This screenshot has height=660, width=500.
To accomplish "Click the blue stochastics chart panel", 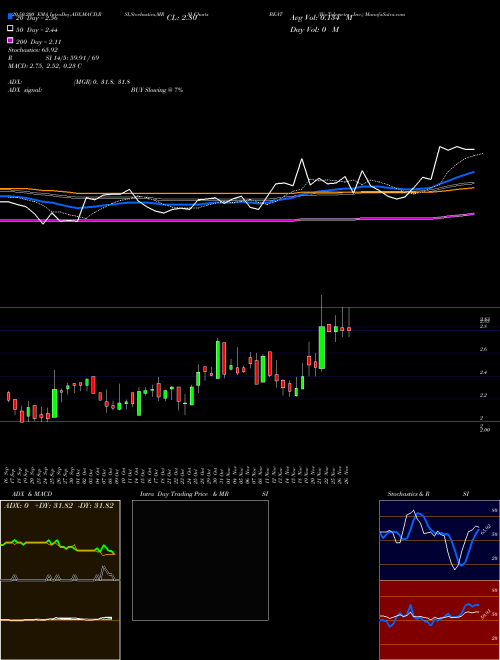I will click(439, 540).
